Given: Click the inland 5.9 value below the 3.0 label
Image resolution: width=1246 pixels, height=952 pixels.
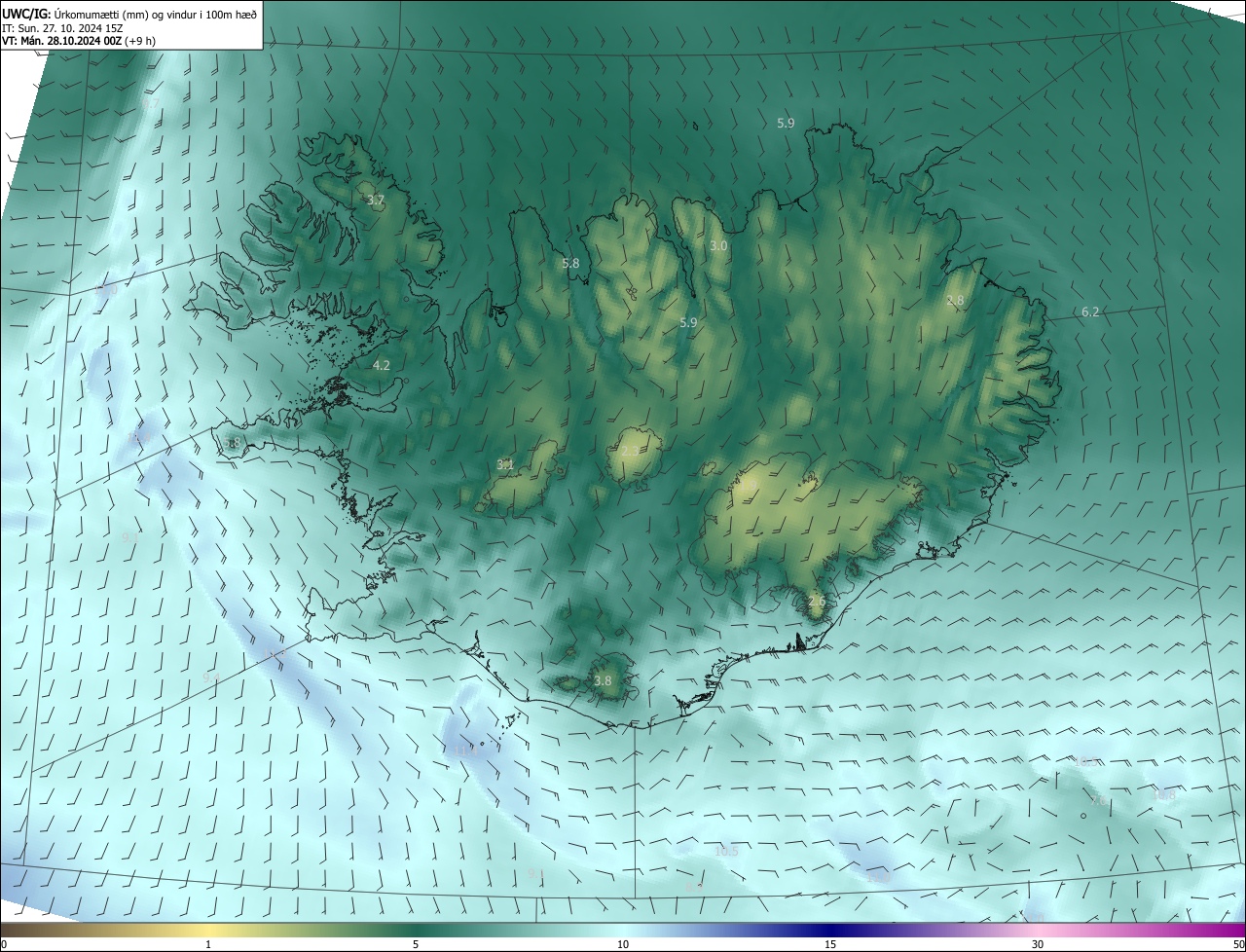Looking at the screenshot, I should point(688,322).
